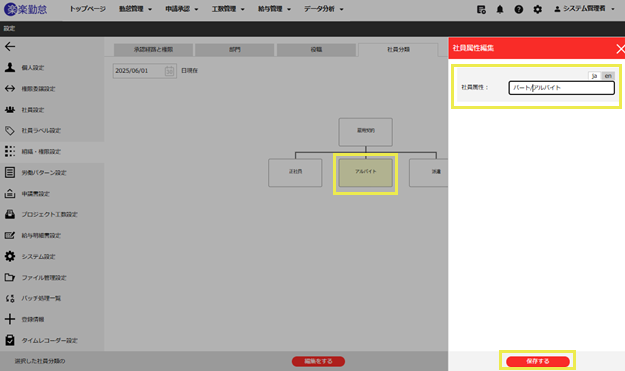The width and height of the screenshot is (625, 371).
Task: Click the 申請費設定 icon
Action: point(10,194)
